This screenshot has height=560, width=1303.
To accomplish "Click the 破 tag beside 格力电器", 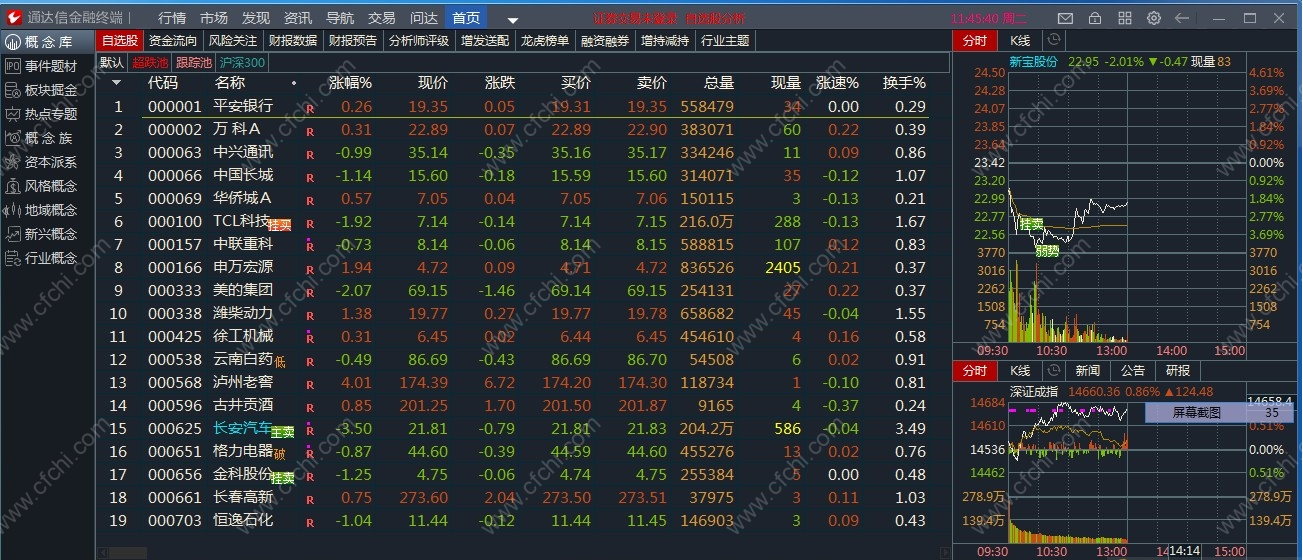I will coord(280,455).
